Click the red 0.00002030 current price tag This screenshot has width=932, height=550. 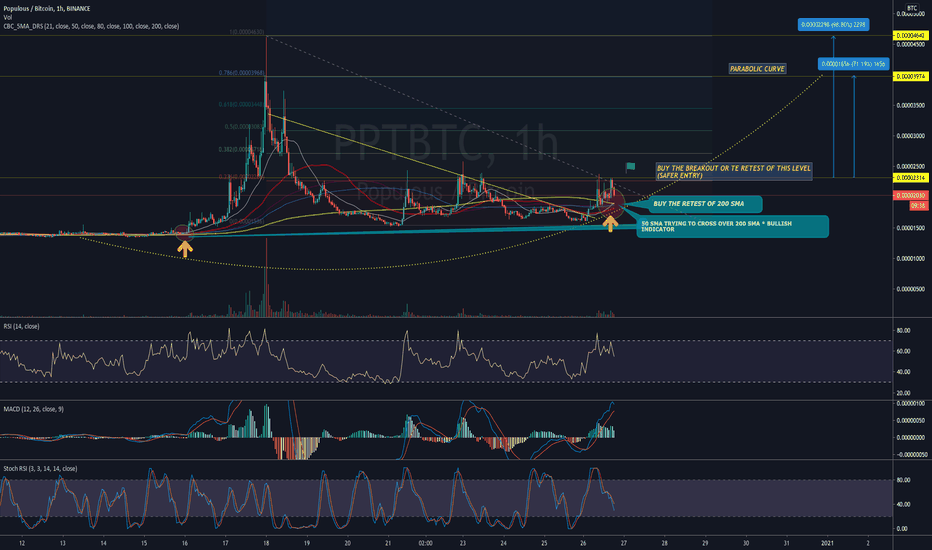(911, 196)
